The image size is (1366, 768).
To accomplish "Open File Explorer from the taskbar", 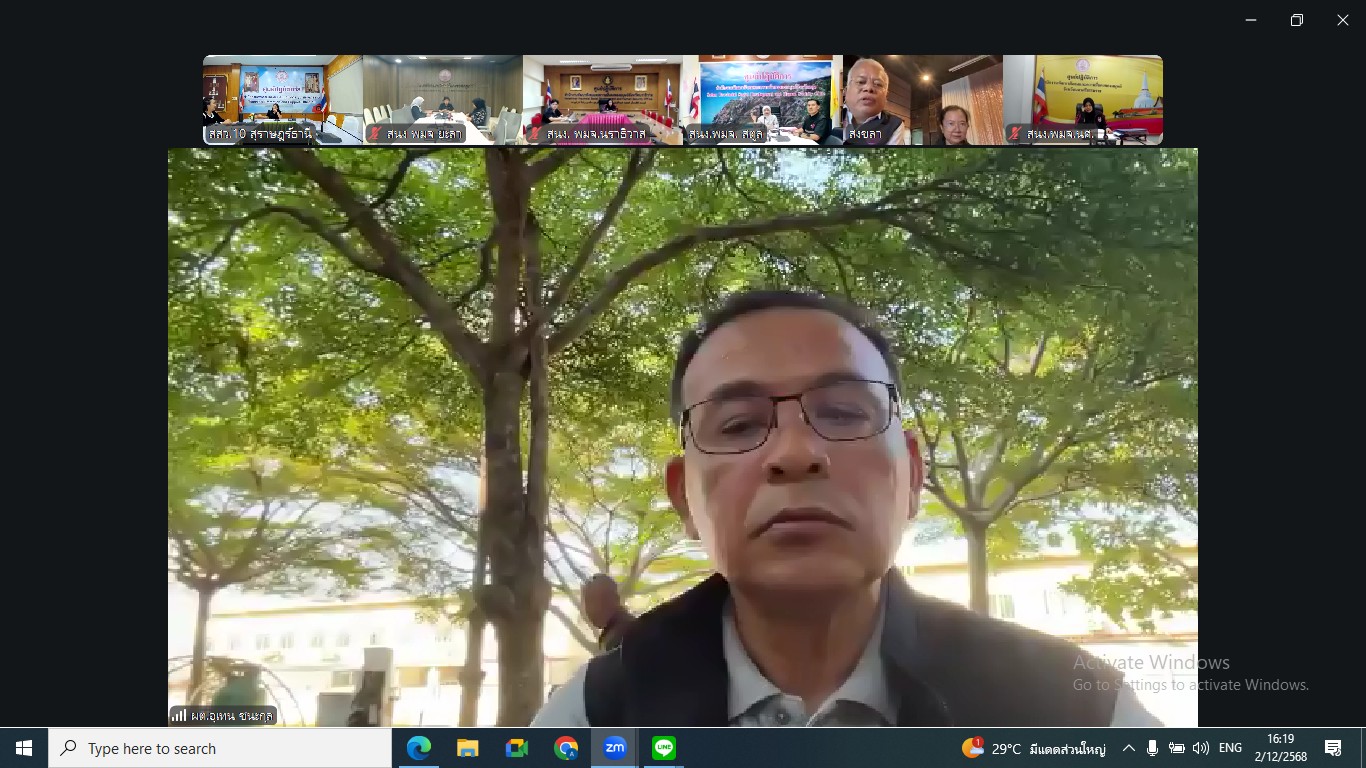I will click(x=467, y=748).
